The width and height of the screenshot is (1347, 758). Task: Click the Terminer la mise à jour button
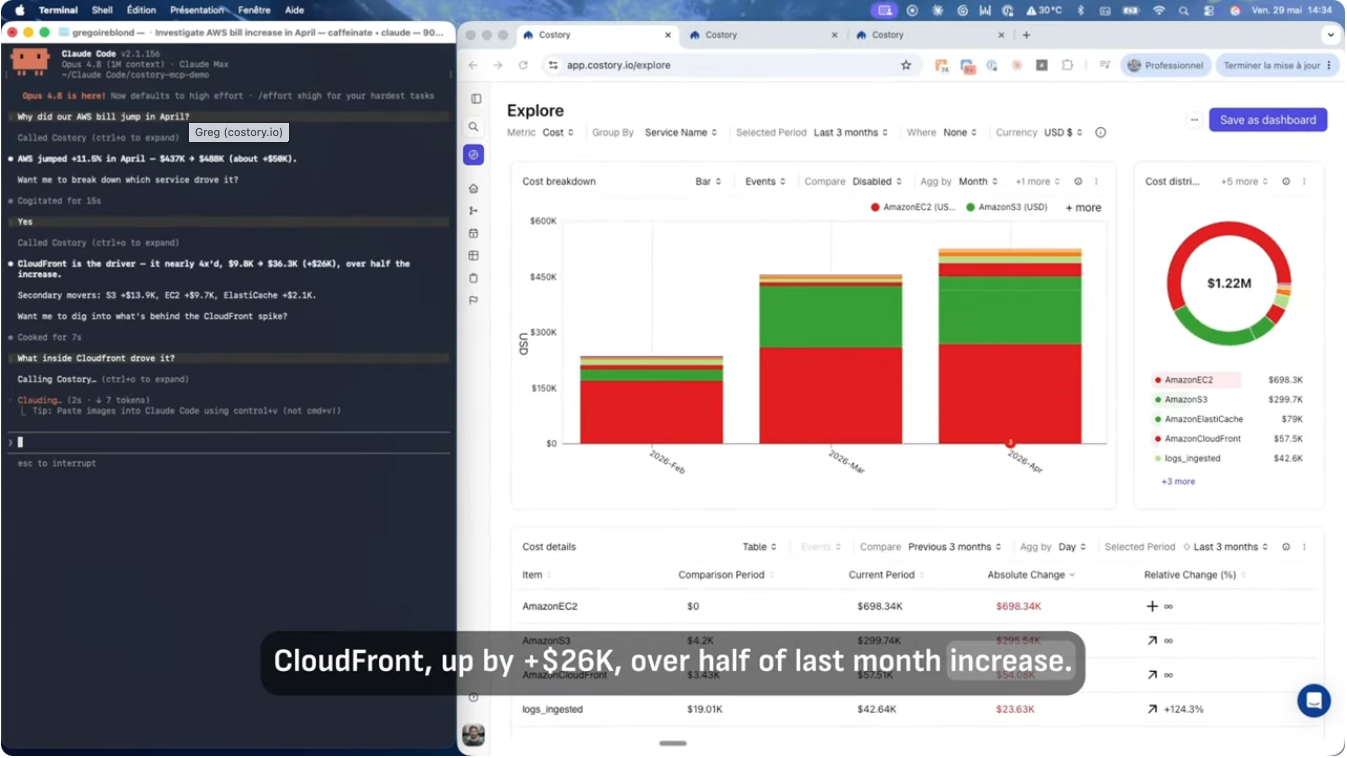1277,65
